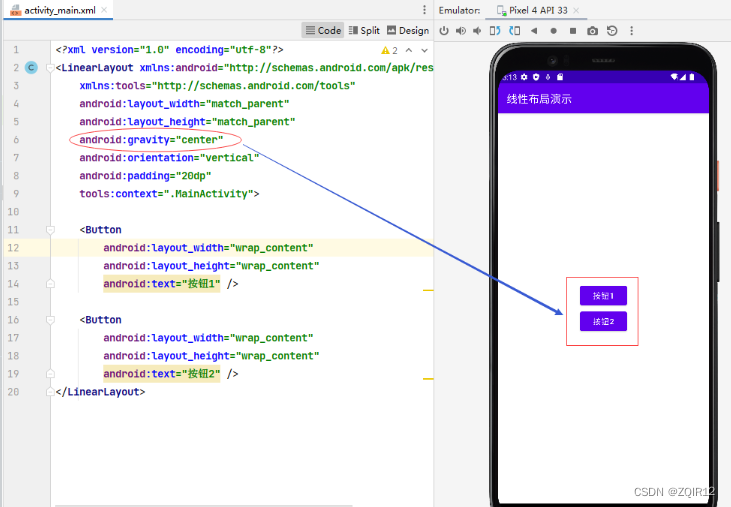Viewport: 731px width, 507px height.
Task: Click the highlighted android:text="按钮2" attribute
Action: [161, 374]
